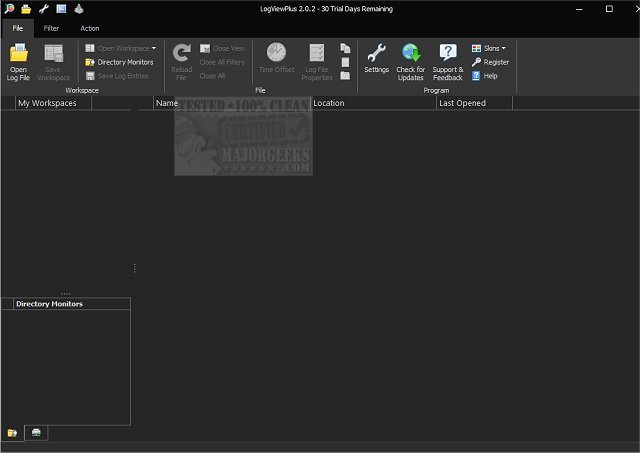The height and width of the screenshot is (453, 640).
Task: Click the single page icon in ribbon
Action: [x=345, y=62]
